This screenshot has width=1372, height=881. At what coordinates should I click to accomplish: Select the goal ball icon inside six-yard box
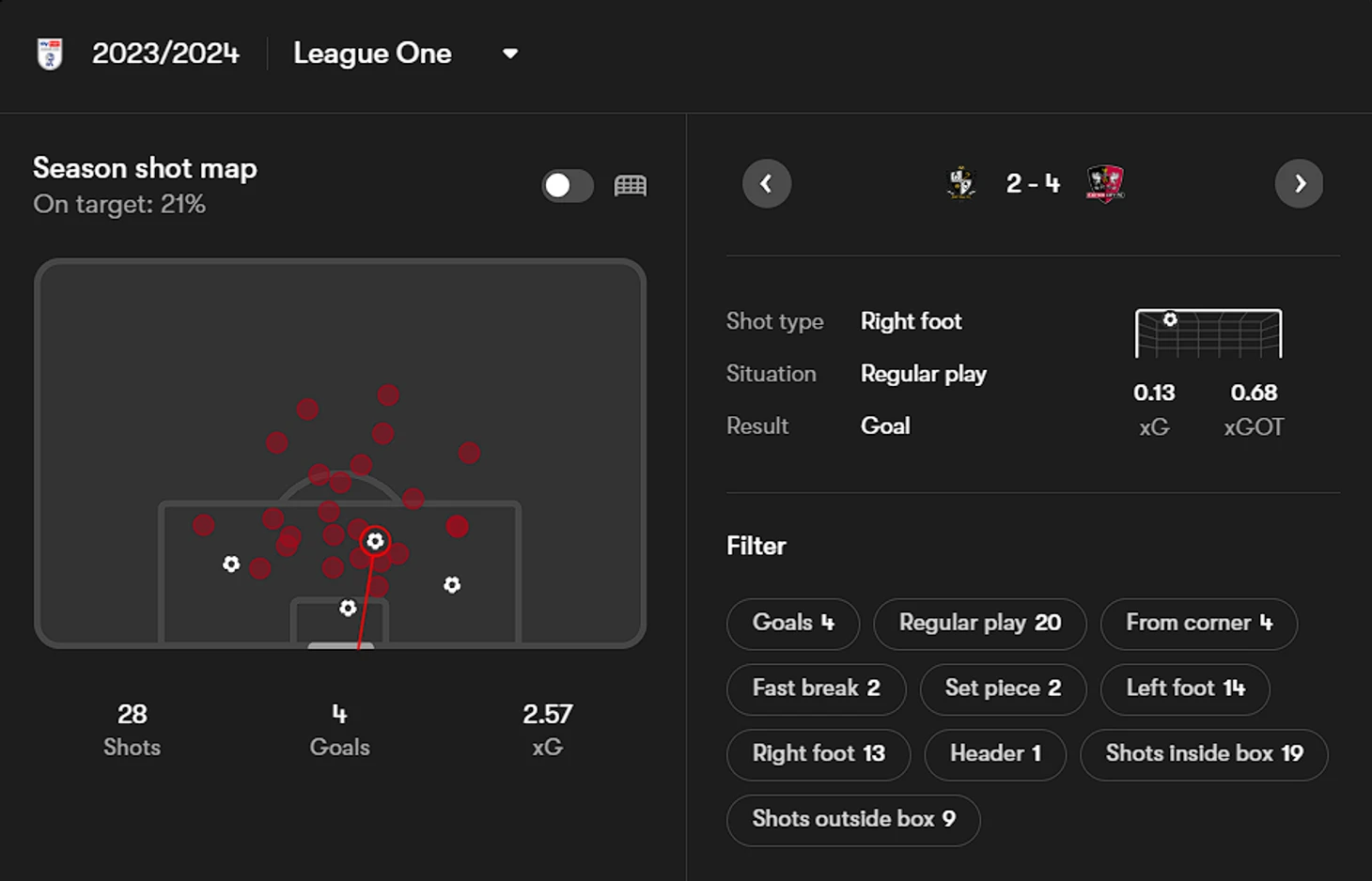pos(348,609)
